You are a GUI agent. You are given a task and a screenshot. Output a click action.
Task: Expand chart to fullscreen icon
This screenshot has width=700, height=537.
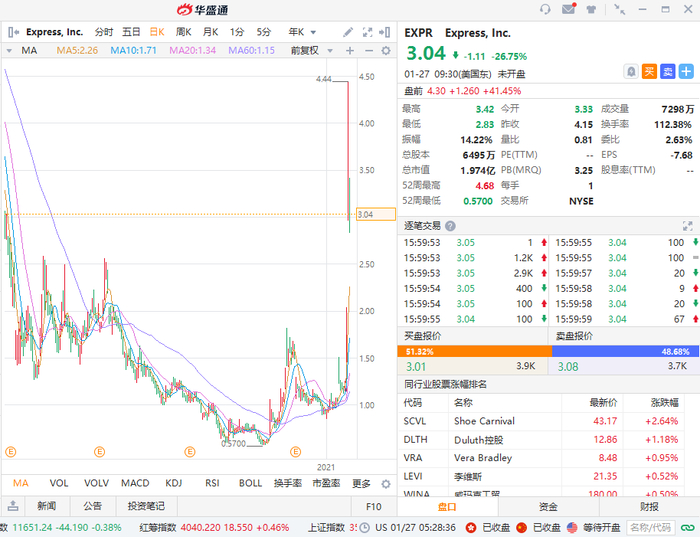[367, 32]
